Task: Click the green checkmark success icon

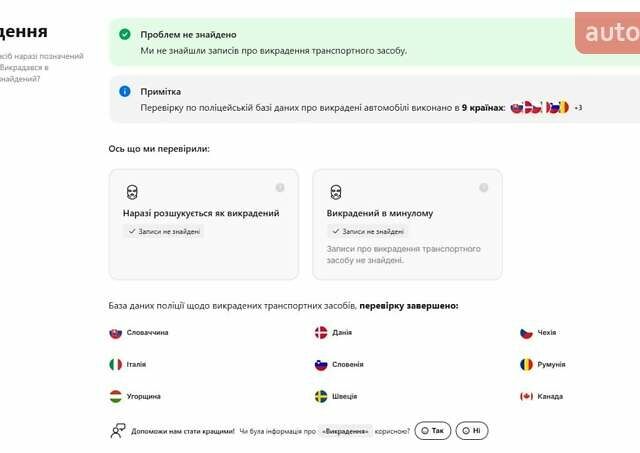Action: click(x=125, y=34)
